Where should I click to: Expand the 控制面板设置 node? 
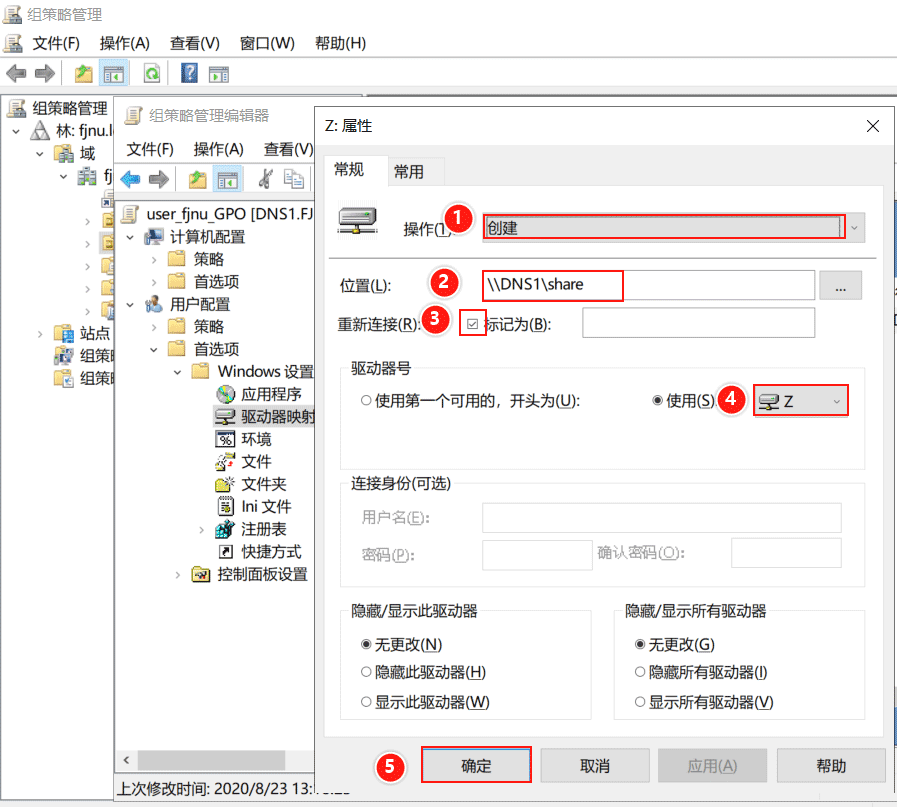pyautogui.click(x=178, y=575)
